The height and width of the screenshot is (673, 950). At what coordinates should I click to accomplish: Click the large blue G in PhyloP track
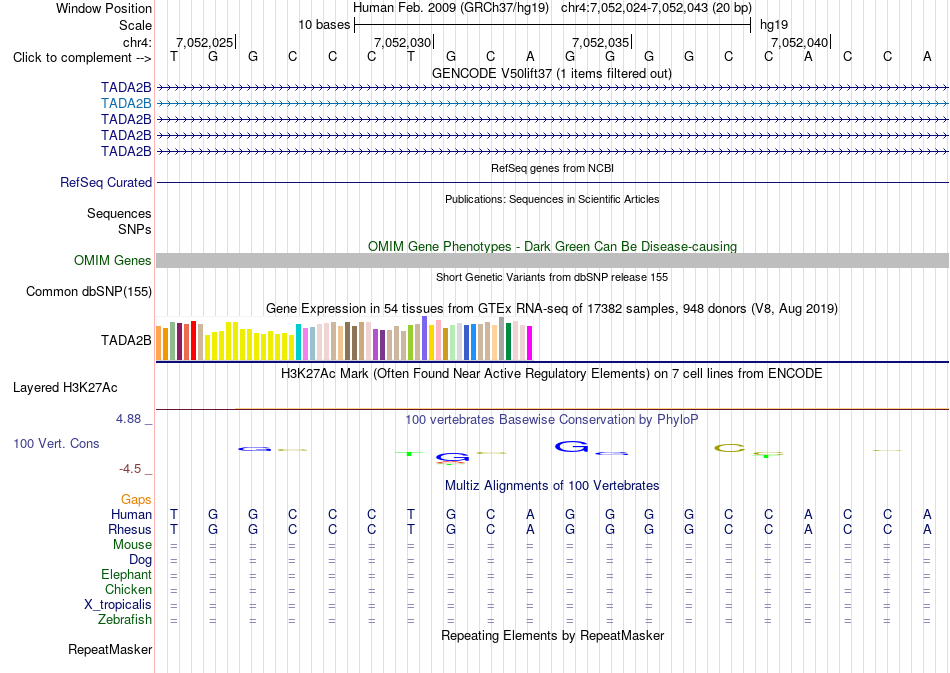point(571,447)
